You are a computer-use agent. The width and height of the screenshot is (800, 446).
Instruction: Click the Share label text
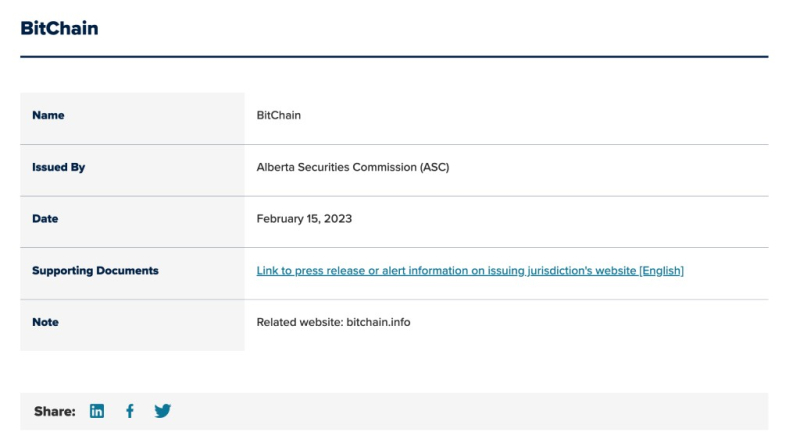coord(55,411)
